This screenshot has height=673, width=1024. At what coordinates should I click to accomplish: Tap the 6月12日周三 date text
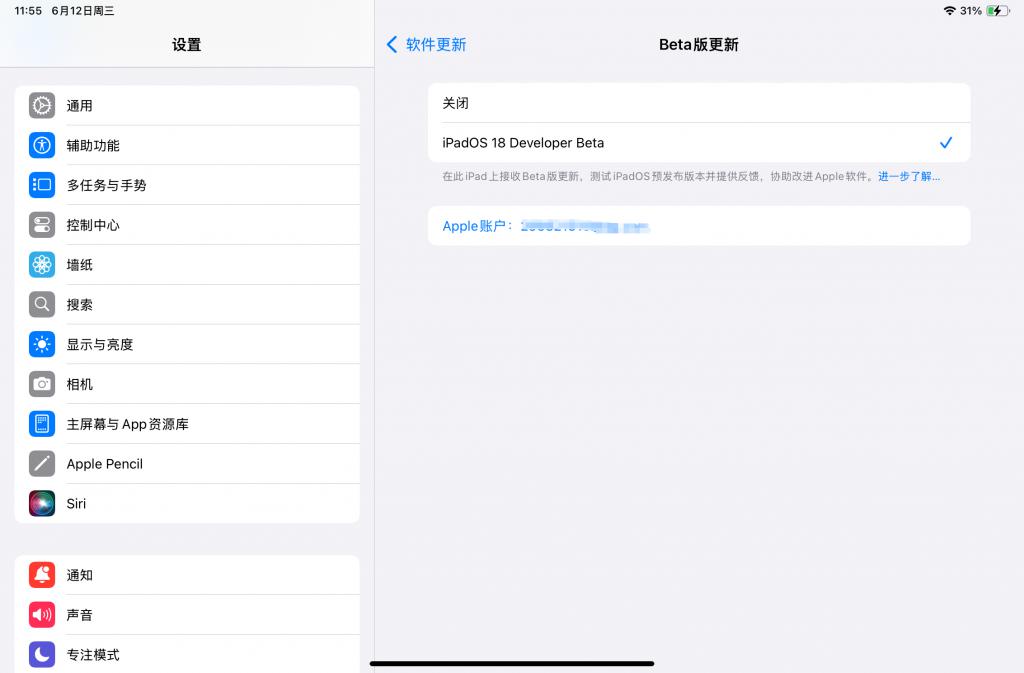pyautogui.click(x=83, y=11)
